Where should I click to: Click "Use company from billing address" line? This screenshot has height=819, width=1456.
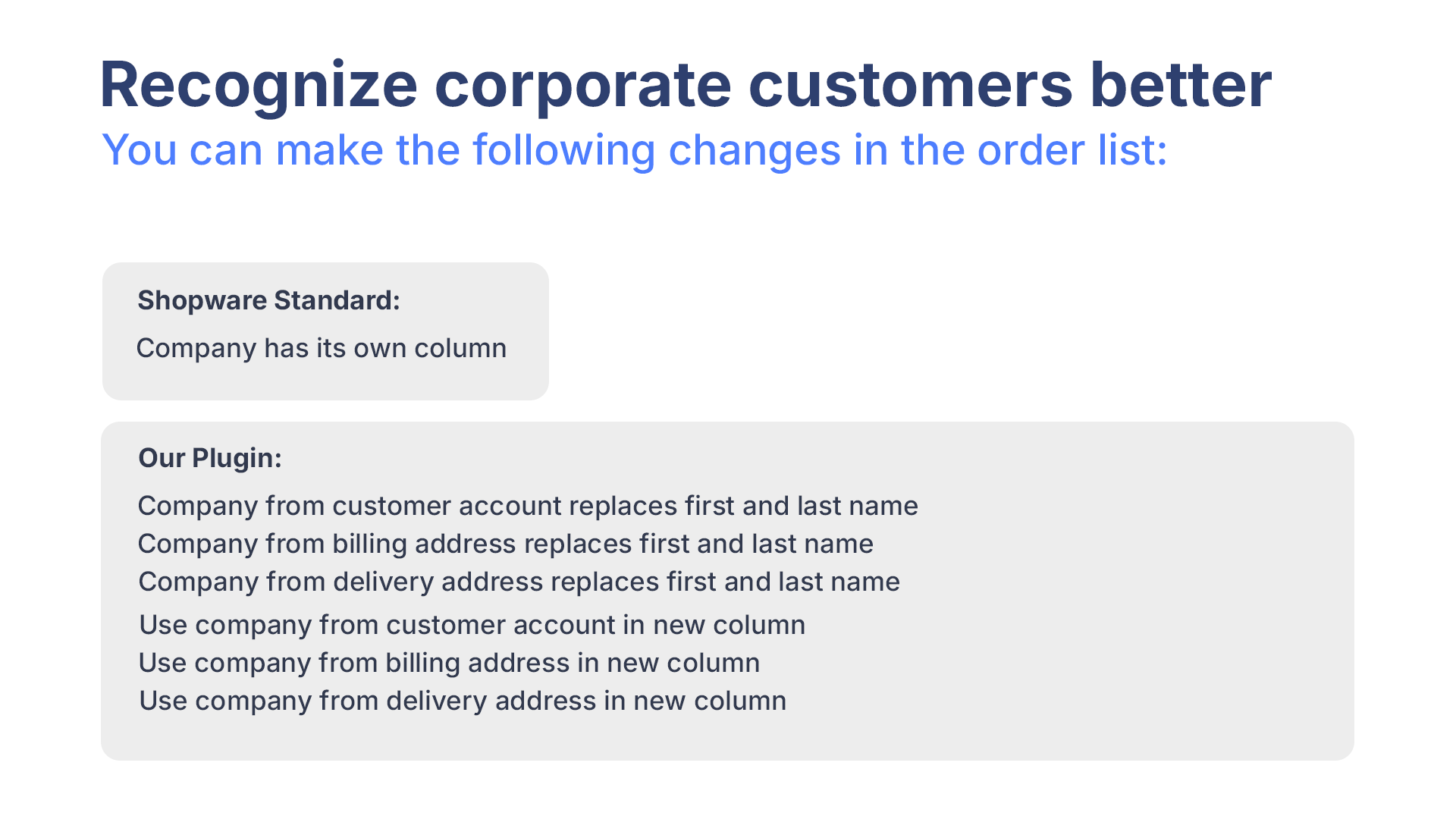[449, 663]
